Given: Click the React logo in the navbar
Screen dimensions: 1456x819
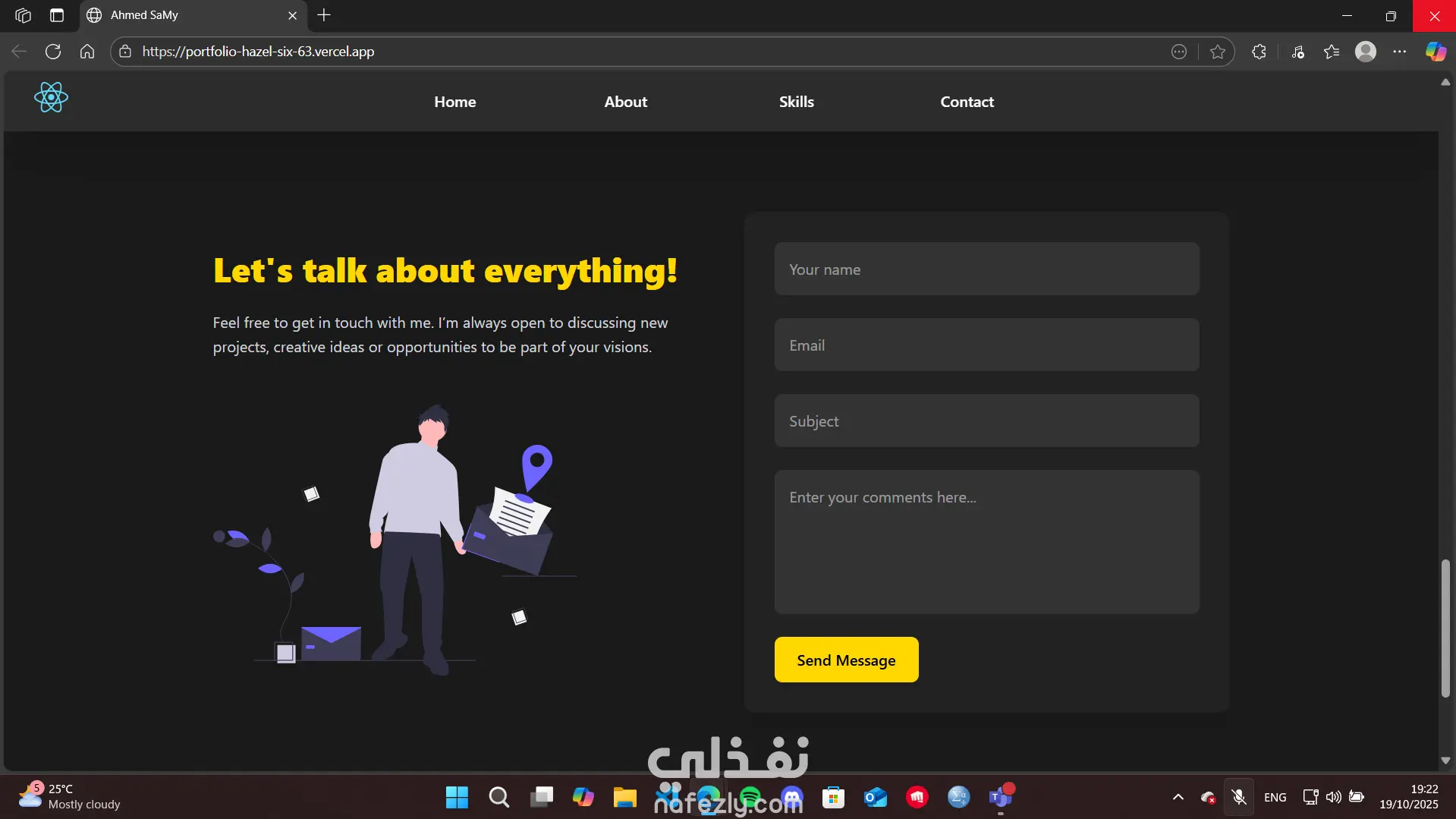Looking at the screenshot, I should click(51, 98).
